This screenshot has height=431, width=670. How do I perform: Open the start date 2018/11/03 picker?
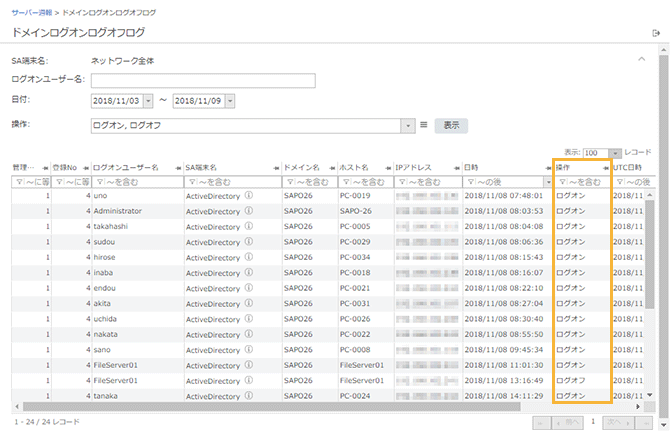point(149,100)
